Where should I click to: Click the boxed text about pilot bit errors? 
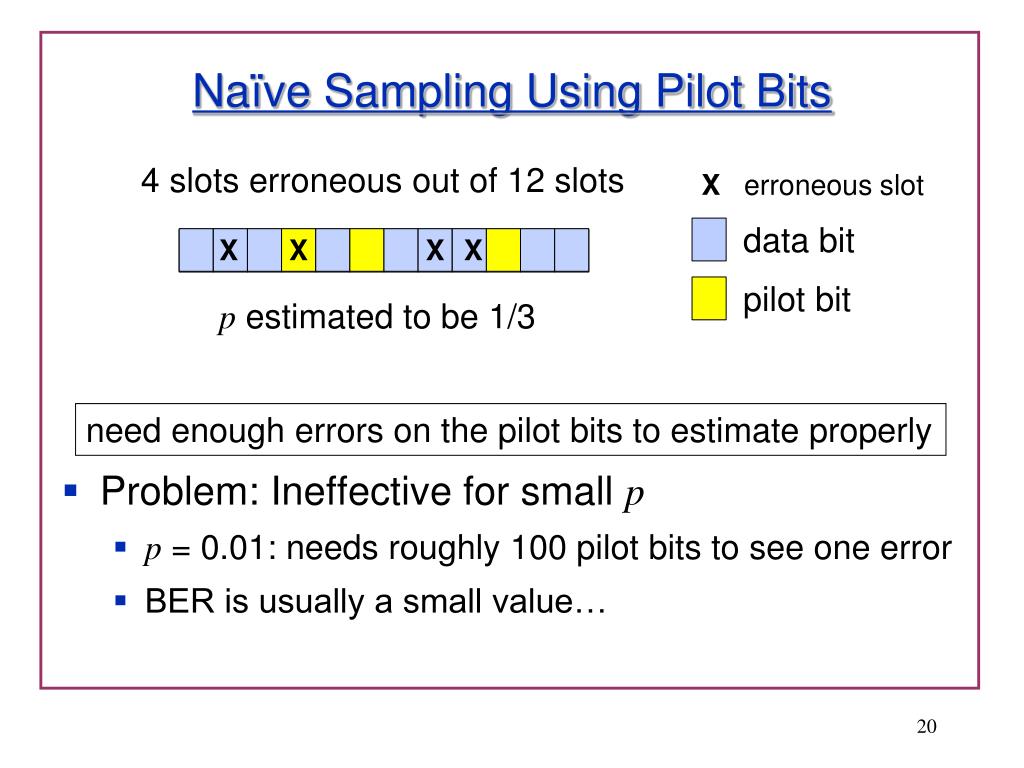[x=510, y=430]
